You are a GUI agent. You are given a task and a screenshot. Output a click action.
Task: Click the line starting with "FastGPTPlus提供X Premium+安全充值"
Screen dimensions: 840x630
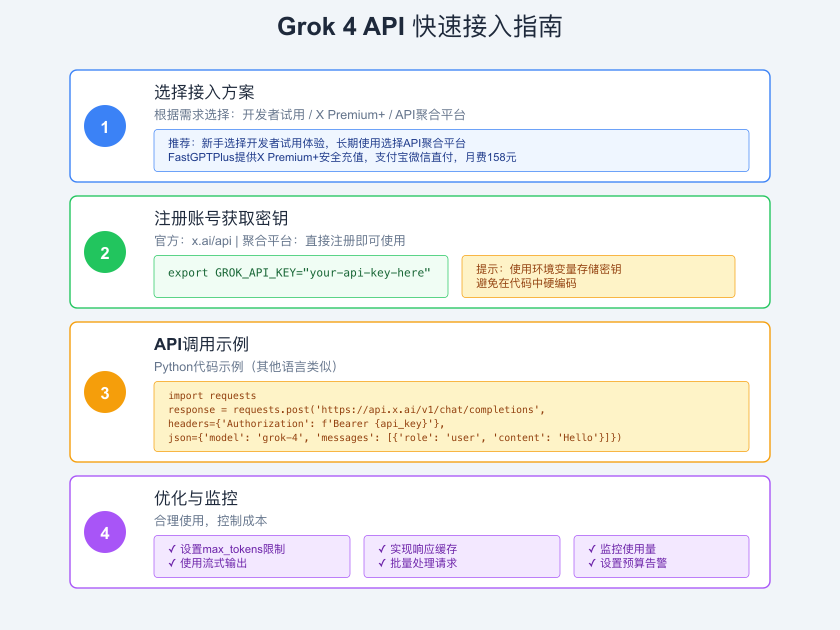(342, 157)
